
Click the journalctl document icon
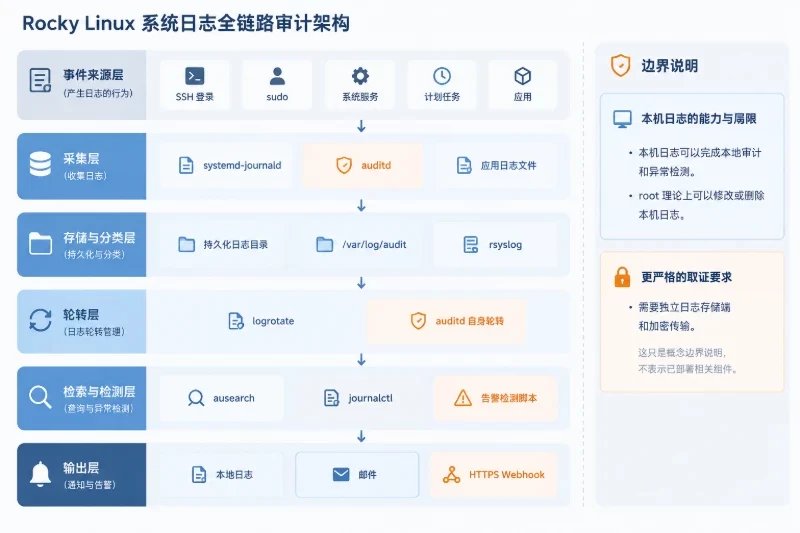tap(332, 398)
